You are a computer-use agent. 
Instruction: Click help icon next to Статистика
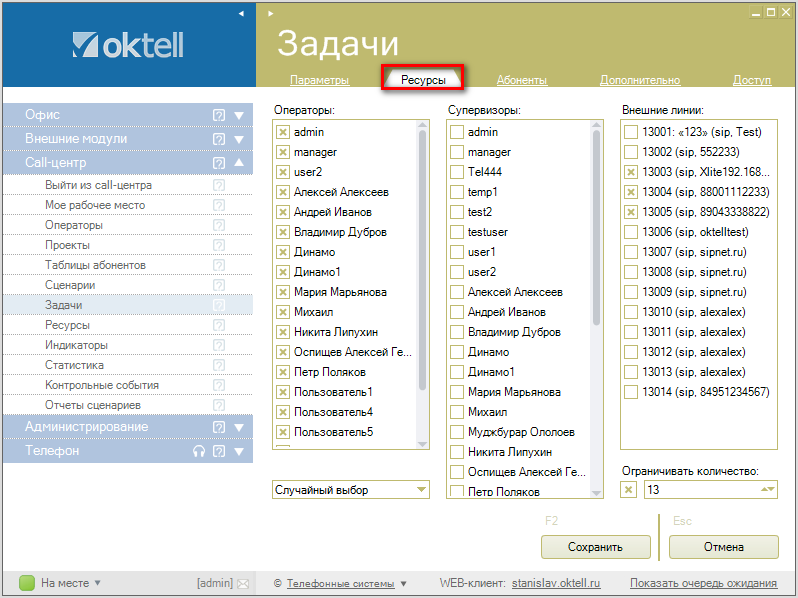[x=219, y=365]
